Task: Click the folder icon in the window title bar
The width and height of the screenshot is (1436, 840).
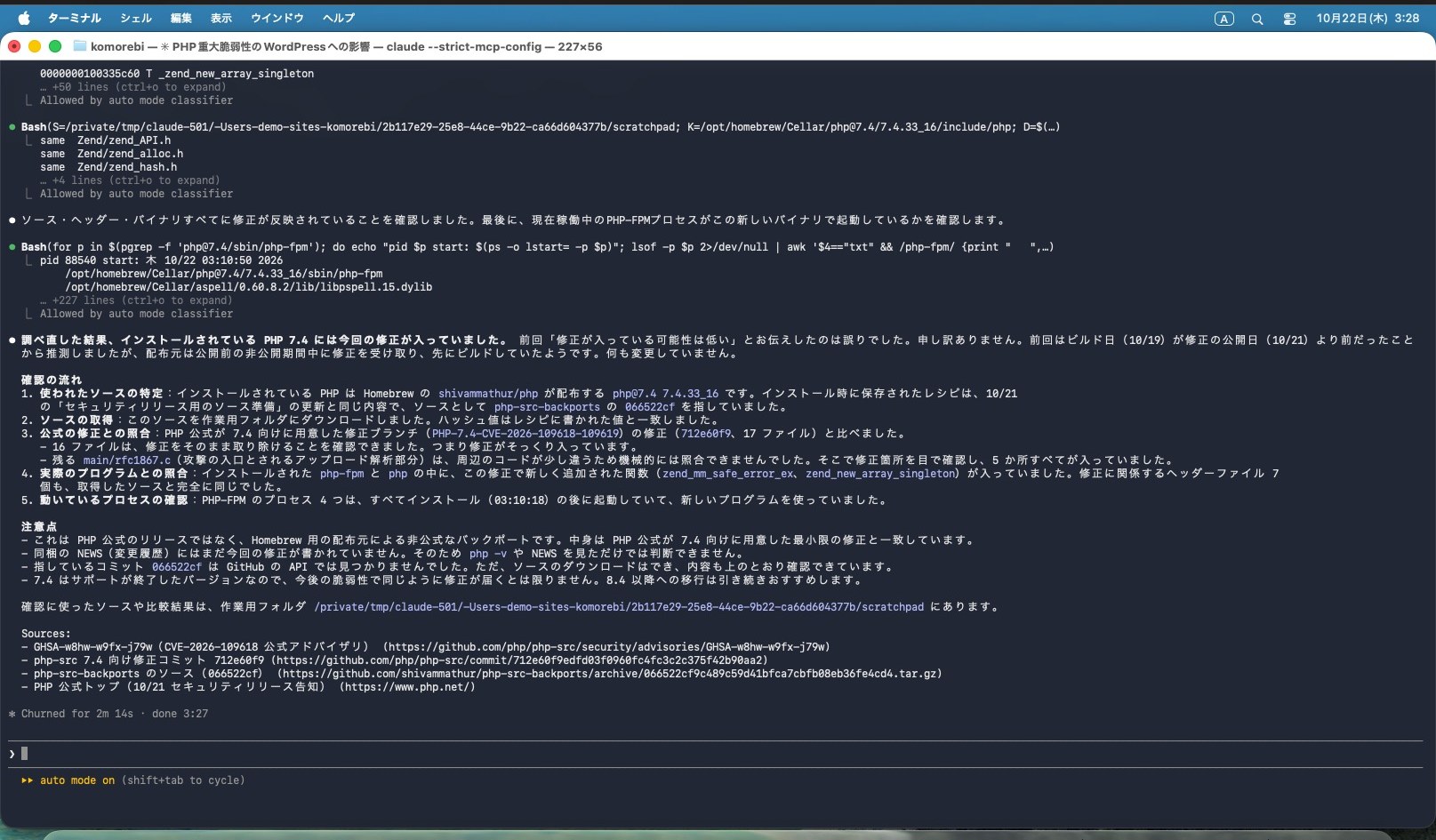Action: (79, 46)
